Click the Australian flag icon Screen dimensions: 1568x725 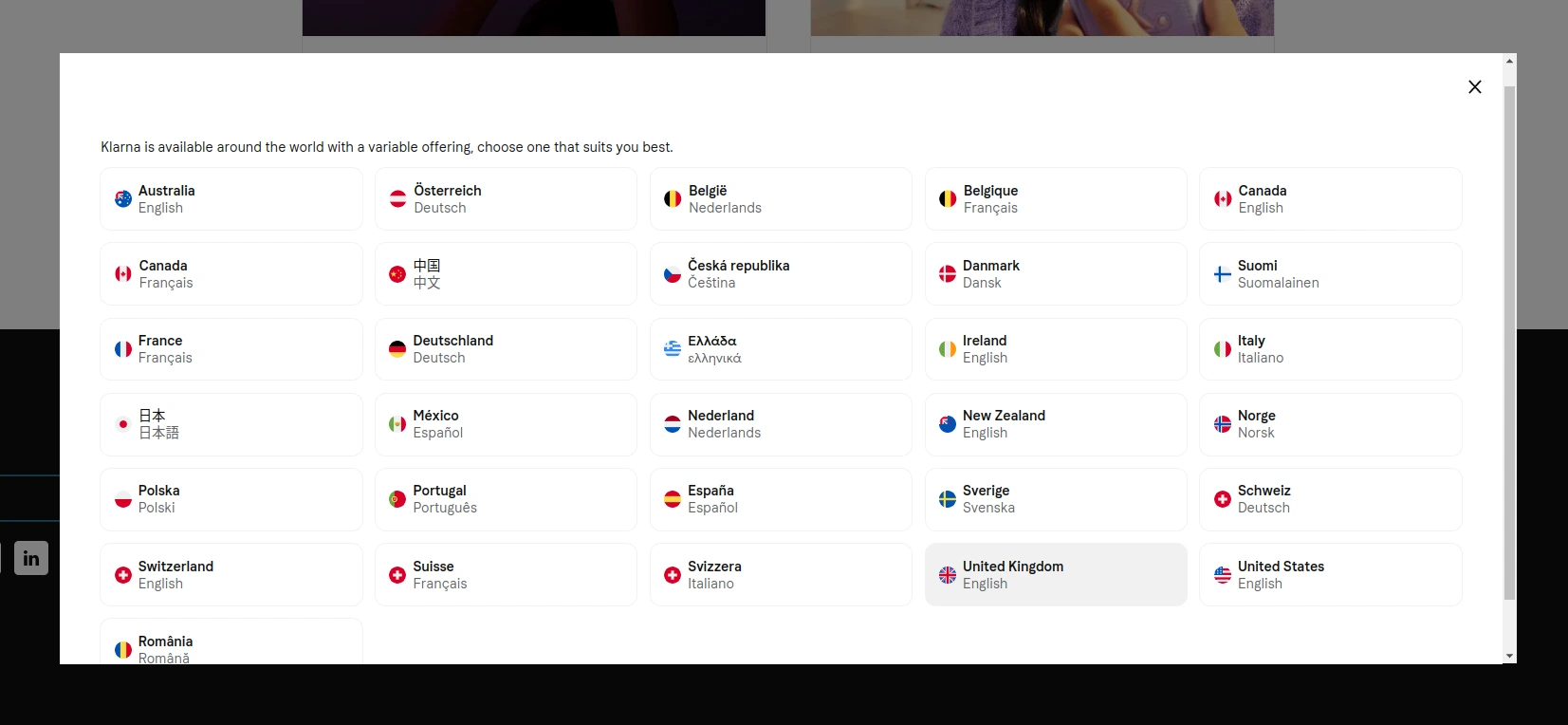click(x=123, y=199)
